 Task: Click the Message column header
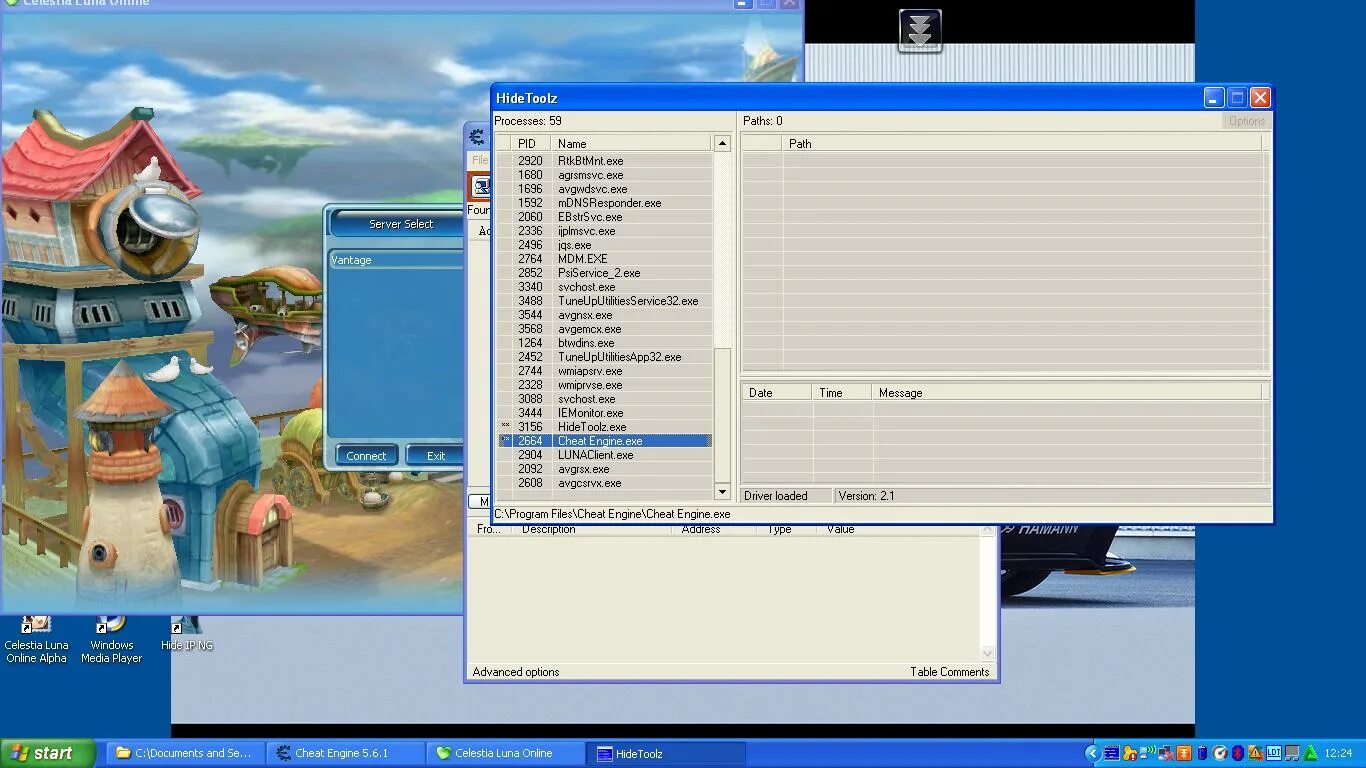click(x=1066, y=393)
